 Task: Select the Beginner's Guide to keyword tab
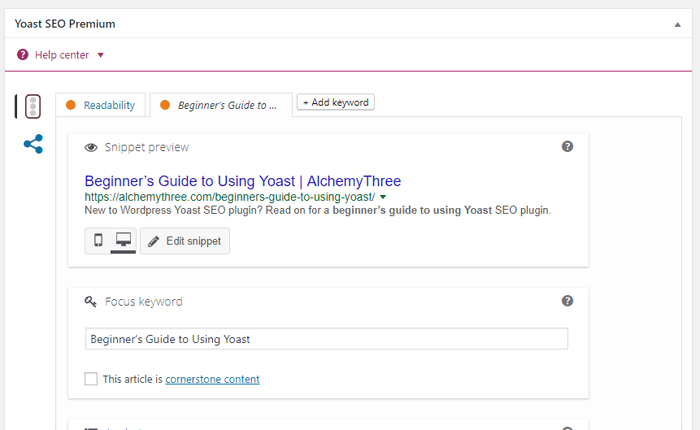tap(221, 105)
